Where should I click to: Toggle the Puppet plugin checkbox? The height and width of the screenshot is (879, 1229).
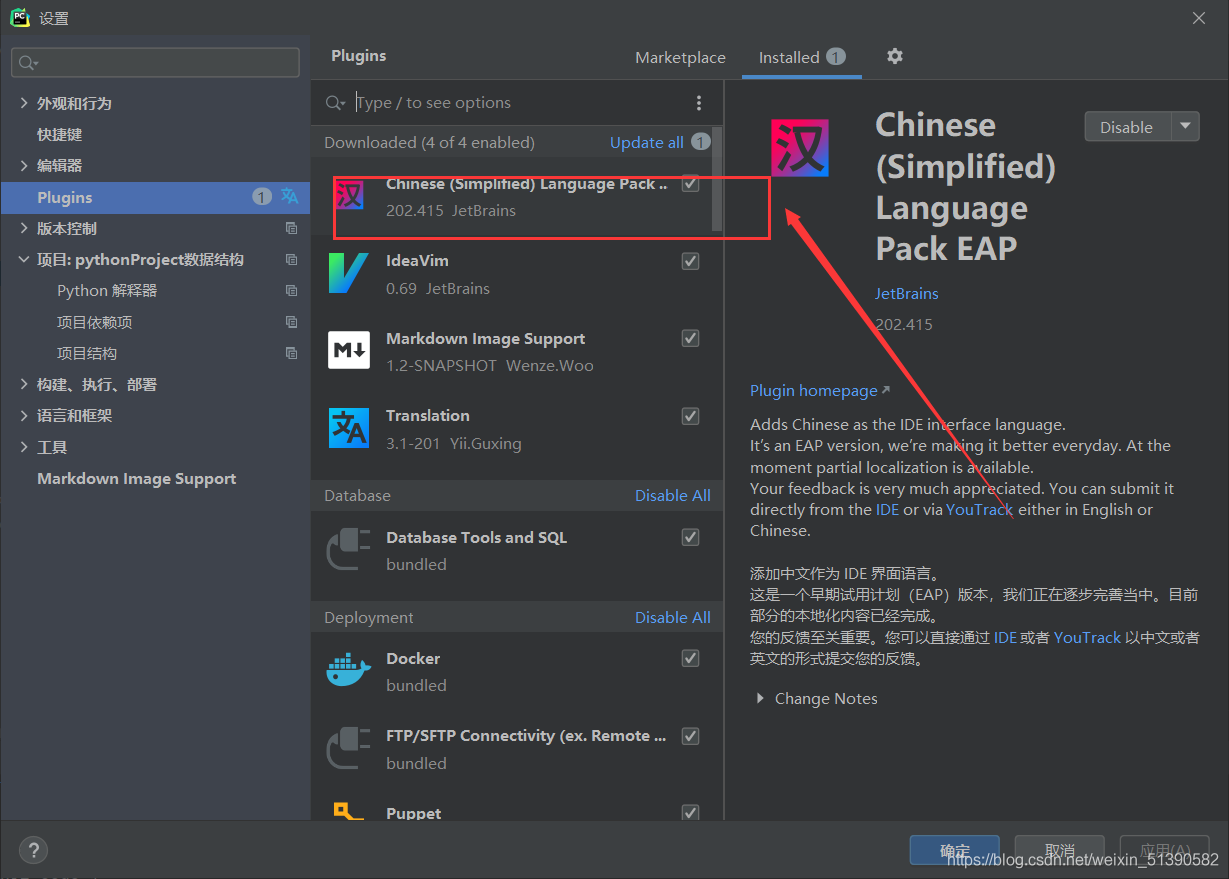(690, 813)
